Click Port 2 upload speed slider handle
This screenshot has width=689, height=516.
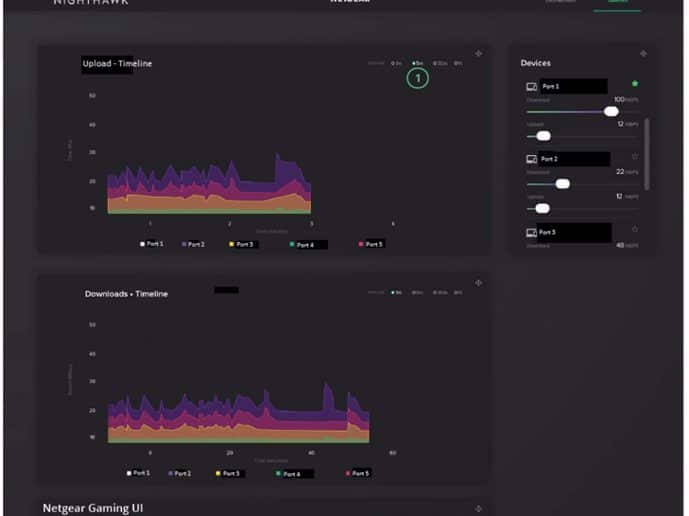coord(543,208)
